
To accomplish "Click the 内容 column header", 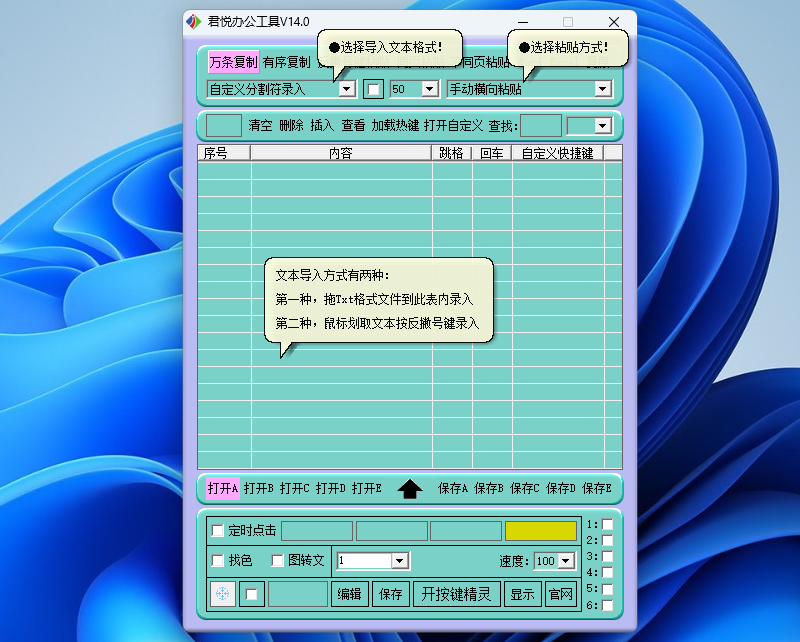I will point(341,153).
